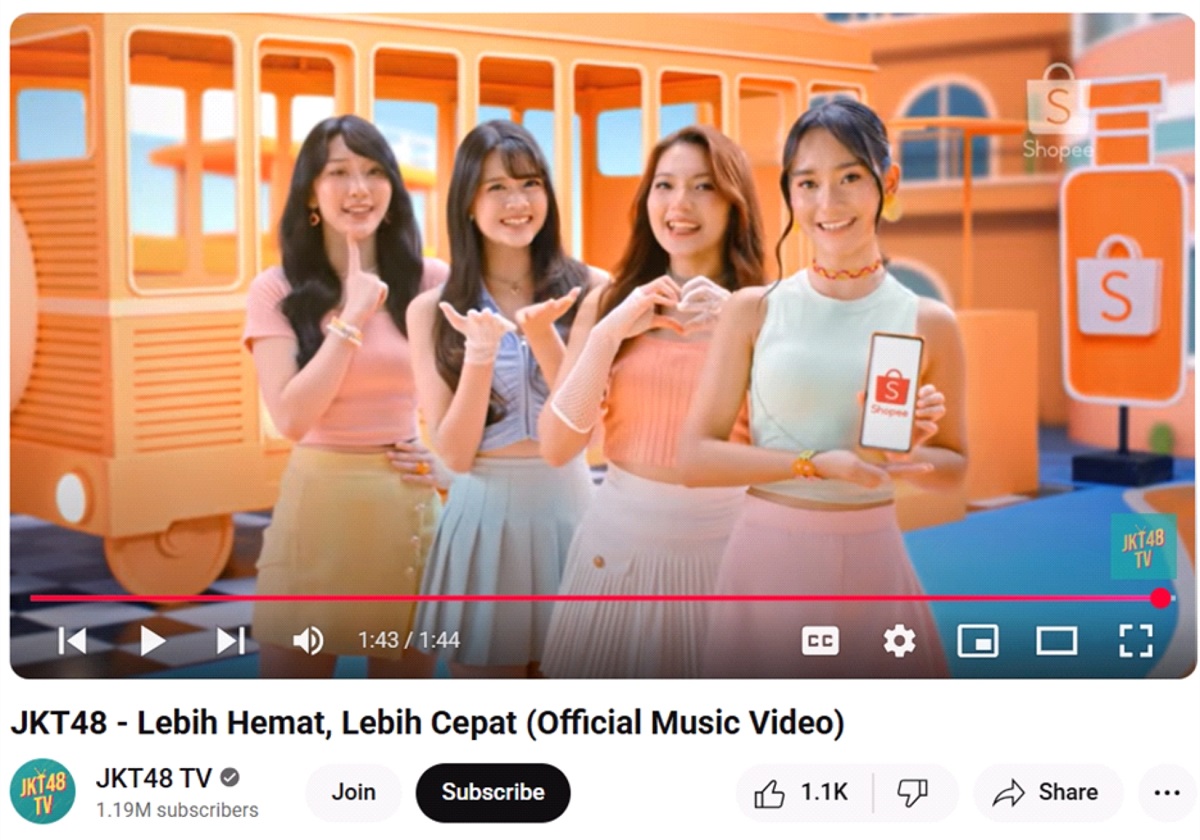Click the 1:43 / 1:44 time display
The height and width of the screenshot is (840, 1200).
409,640
